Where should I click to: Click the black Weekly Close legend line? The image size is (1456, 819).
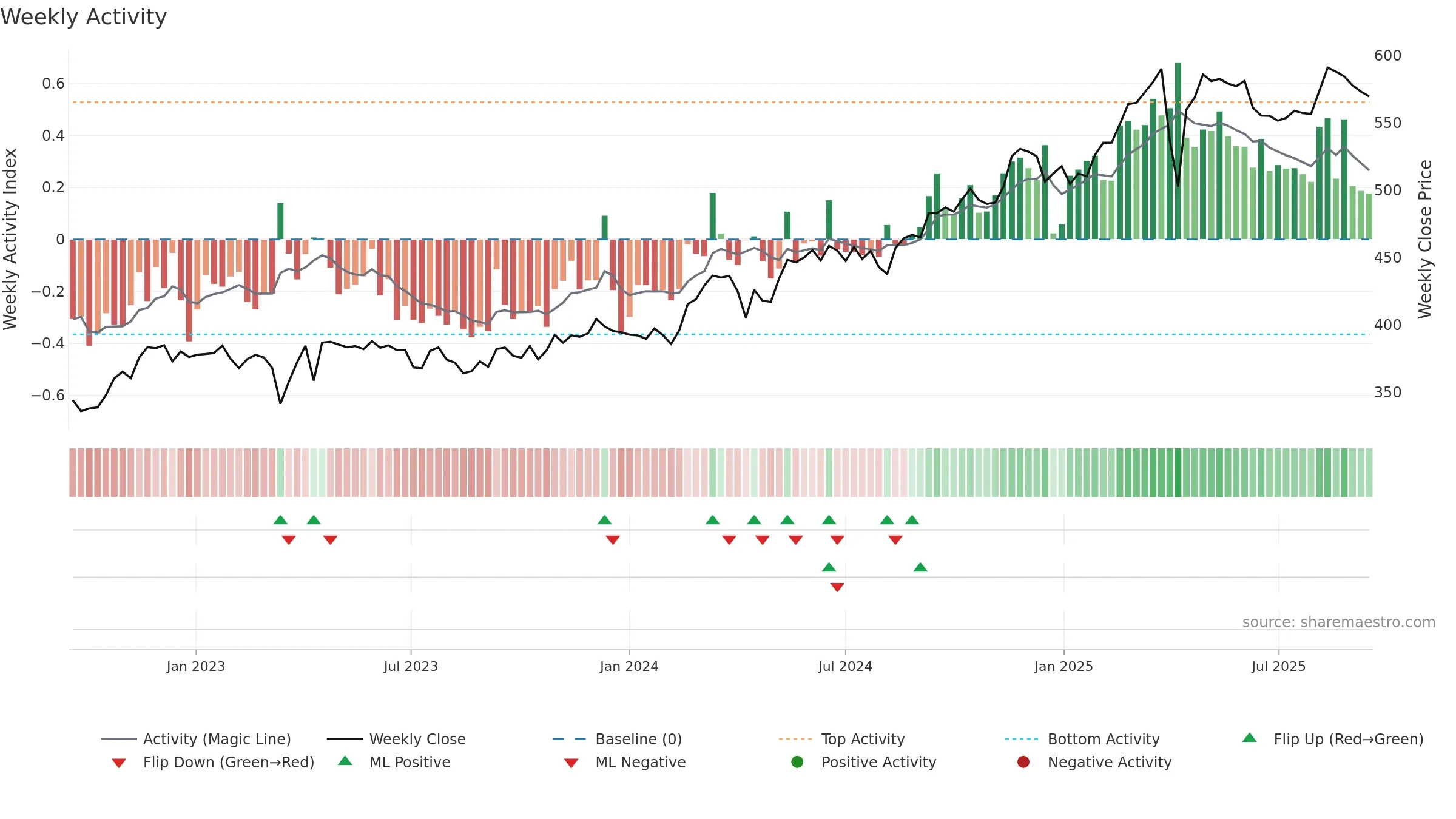(345, 739)
